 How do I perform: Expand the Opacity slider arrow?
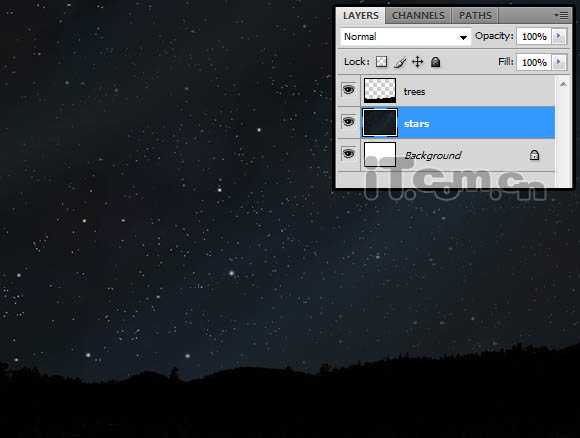(559, 36)
